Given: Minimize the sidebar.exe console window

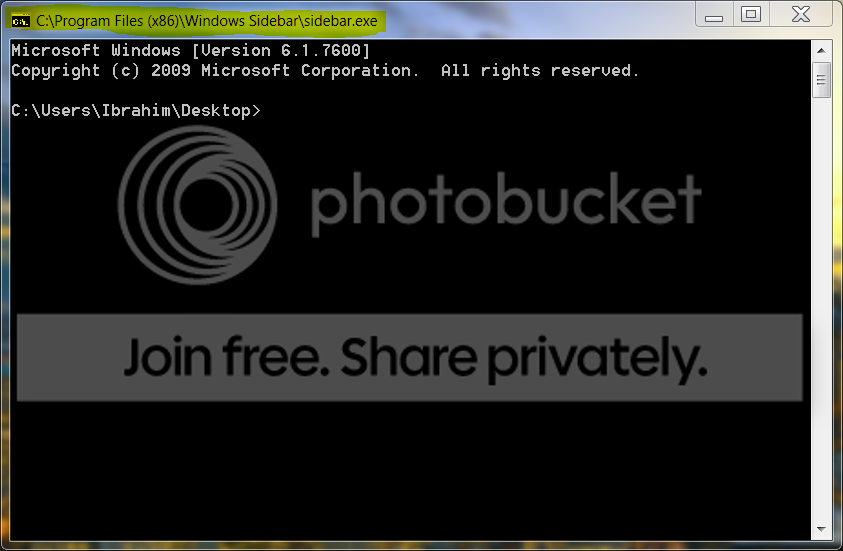Looking at the screenshot, I should [x=714, y=14].
